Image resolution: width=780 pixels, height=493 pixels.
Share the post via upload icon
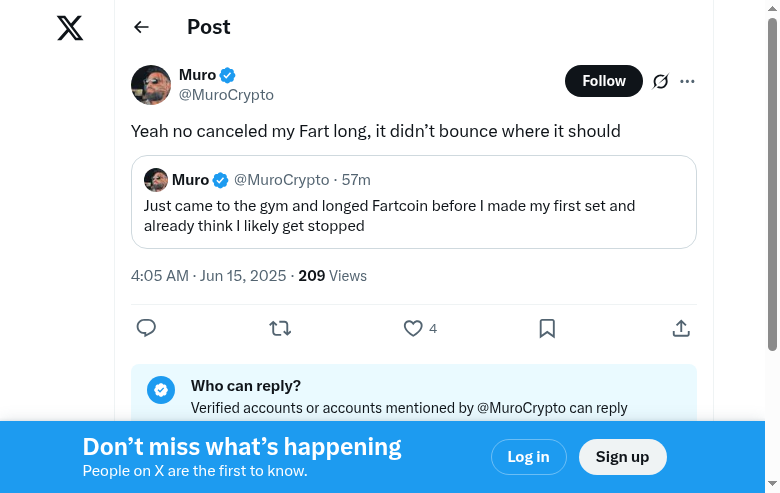tap(681, 328)
